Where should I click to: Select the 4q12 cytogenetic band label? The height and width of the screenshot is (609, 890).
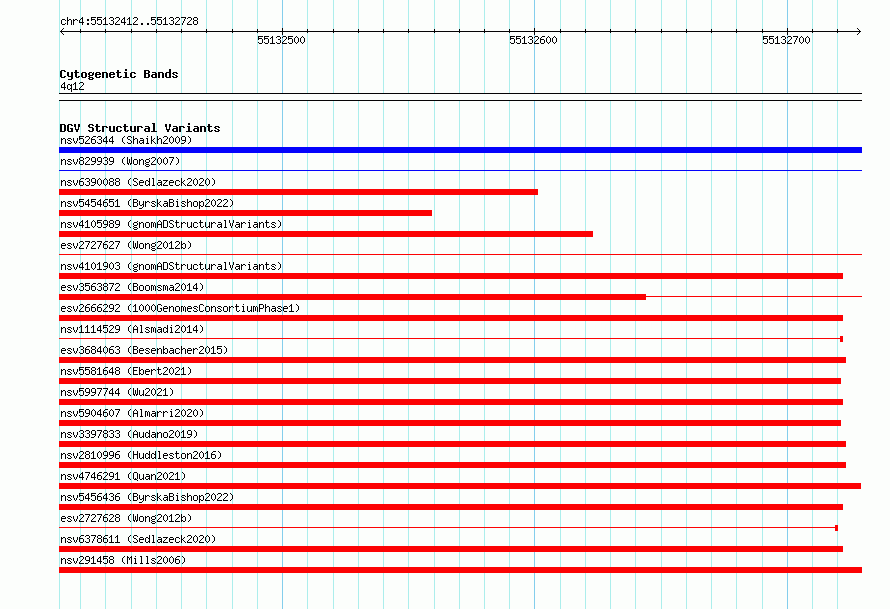point(72,86)
